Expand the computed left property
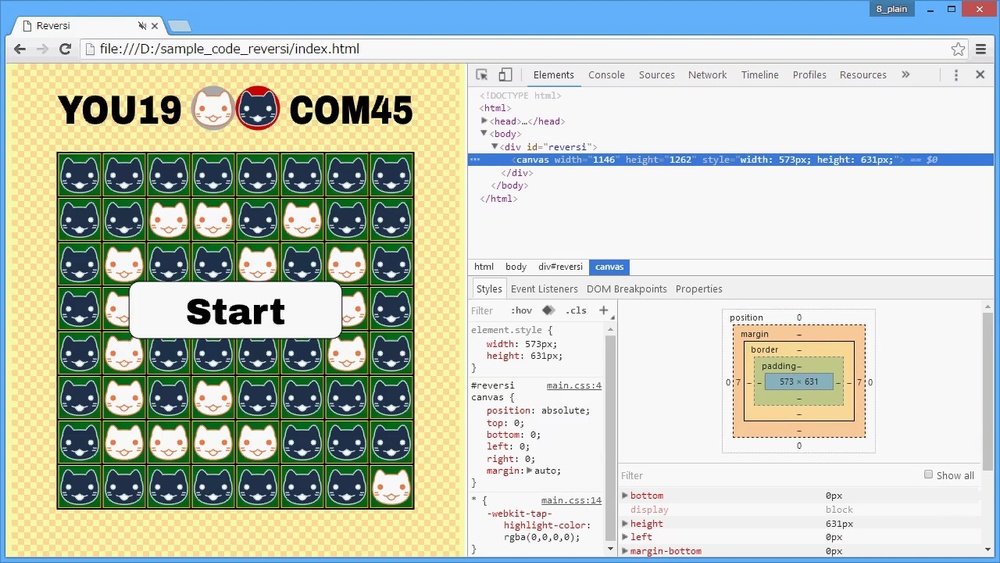The image size is (1000, 563). [x=625, y=537]
